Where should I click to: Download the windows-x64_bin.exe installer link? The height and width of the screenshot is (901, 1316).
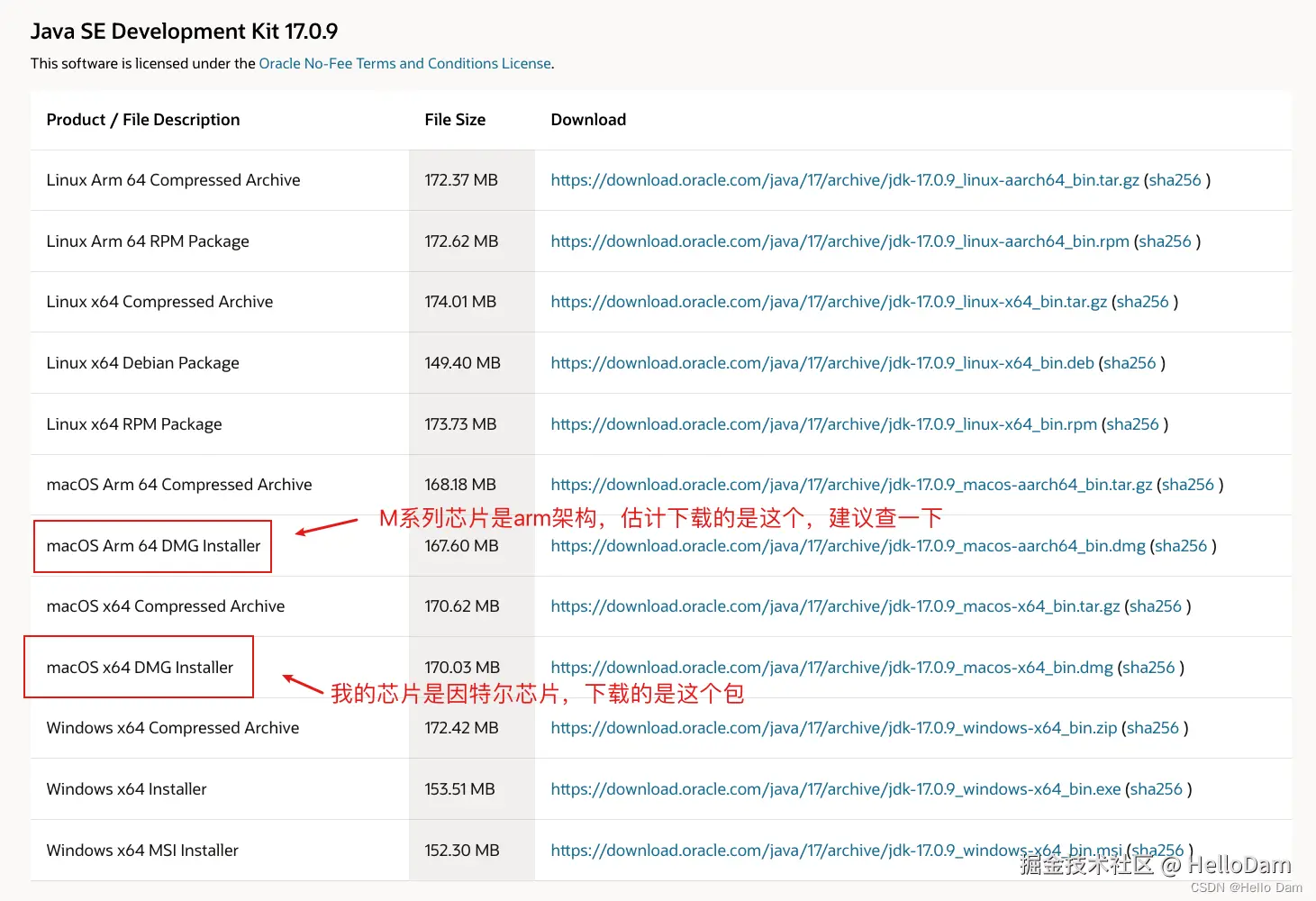836,789
